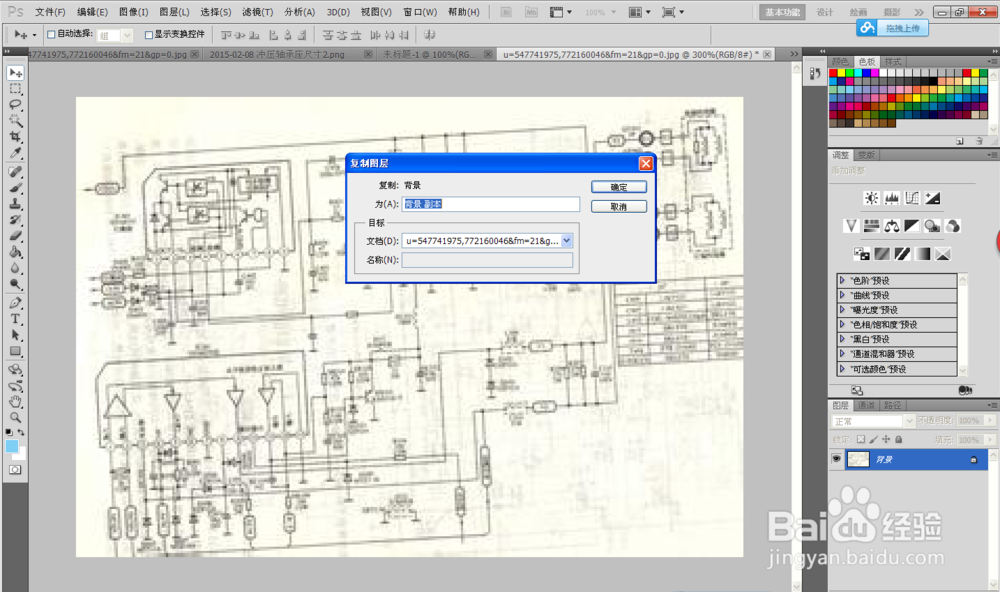Expand the "曲线"预设 group

(x=842, y=295)
